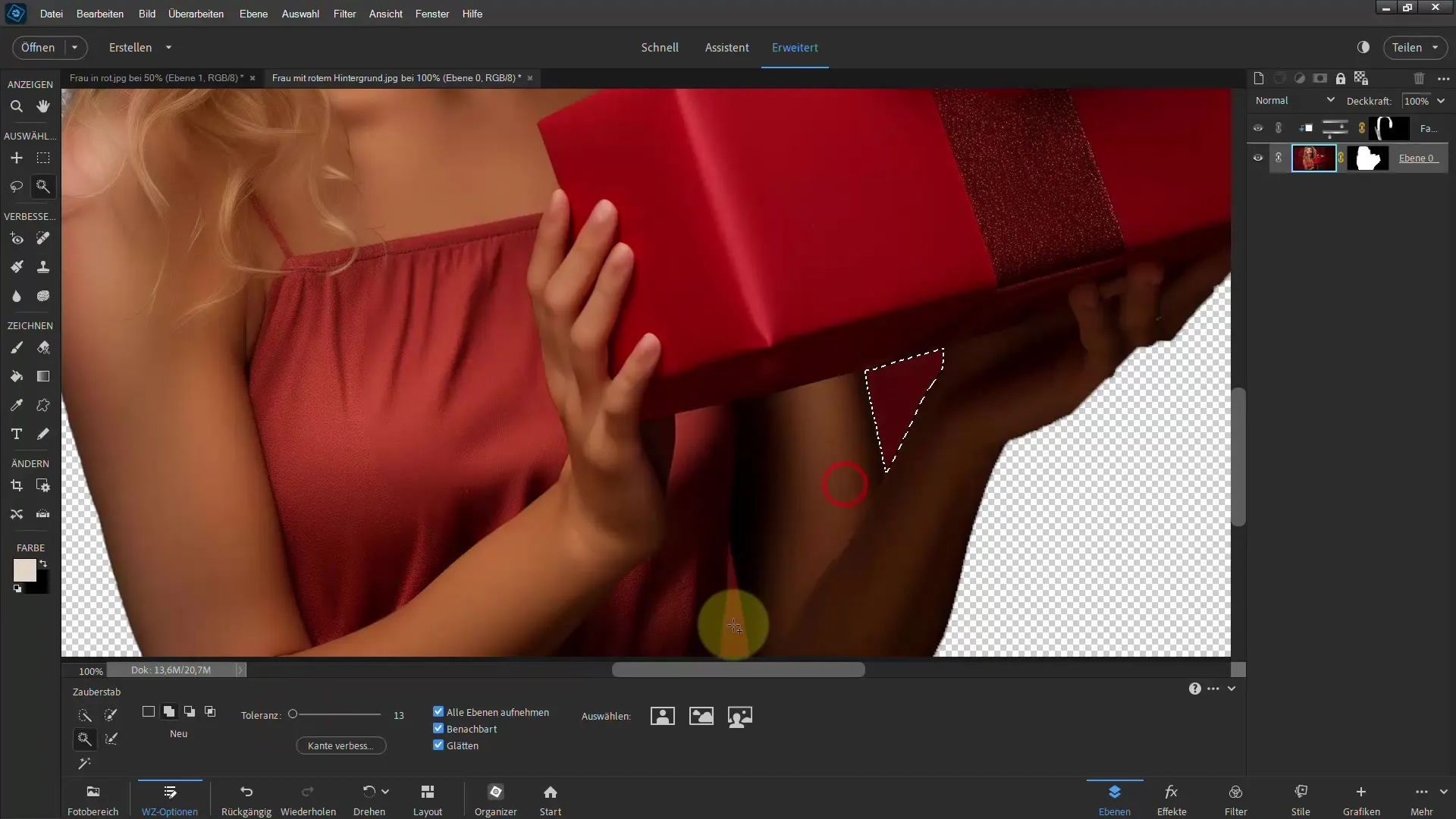
Task: Swap foreground and background colors
Action: (43, 563)
